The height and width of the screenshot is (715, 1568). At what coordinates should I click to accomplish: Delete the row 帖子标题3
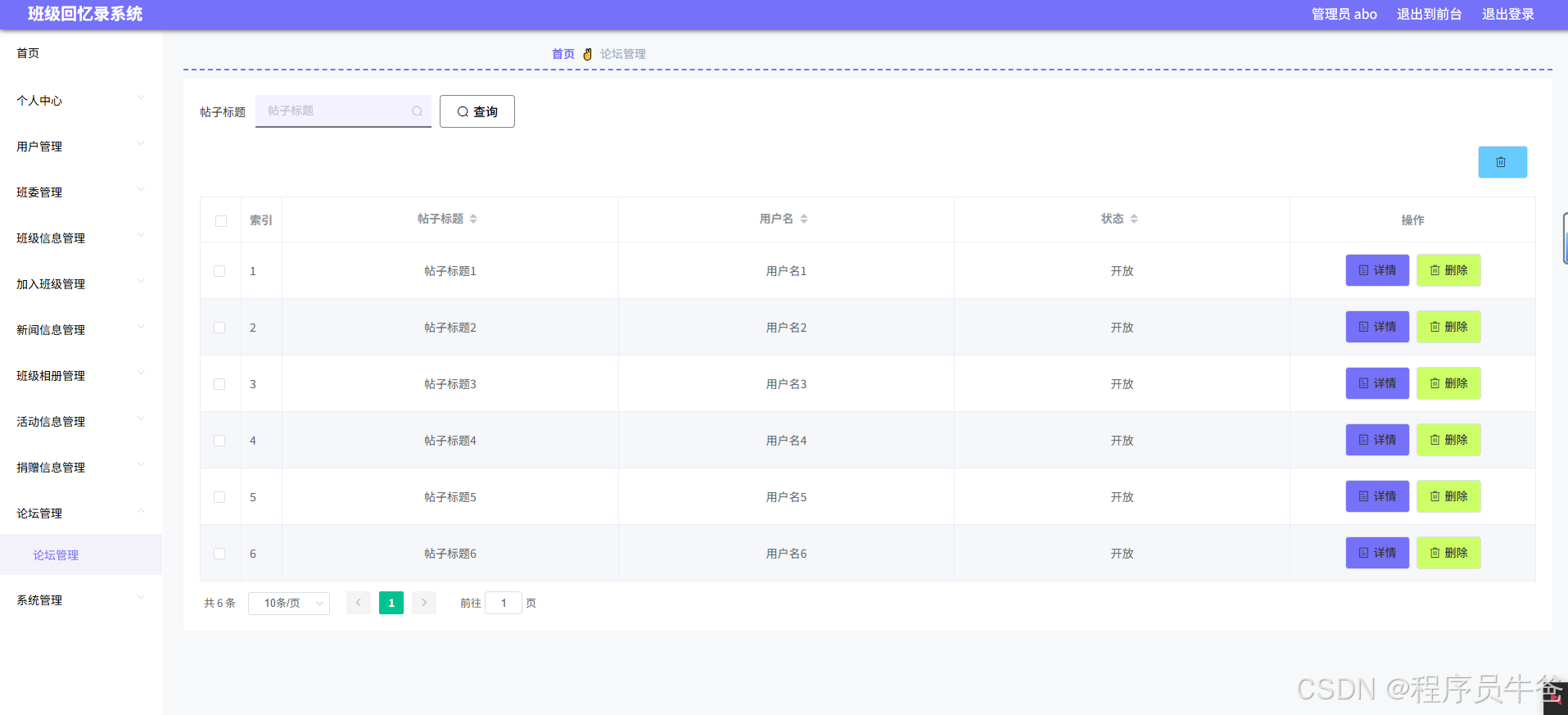tap(1448, 383)
